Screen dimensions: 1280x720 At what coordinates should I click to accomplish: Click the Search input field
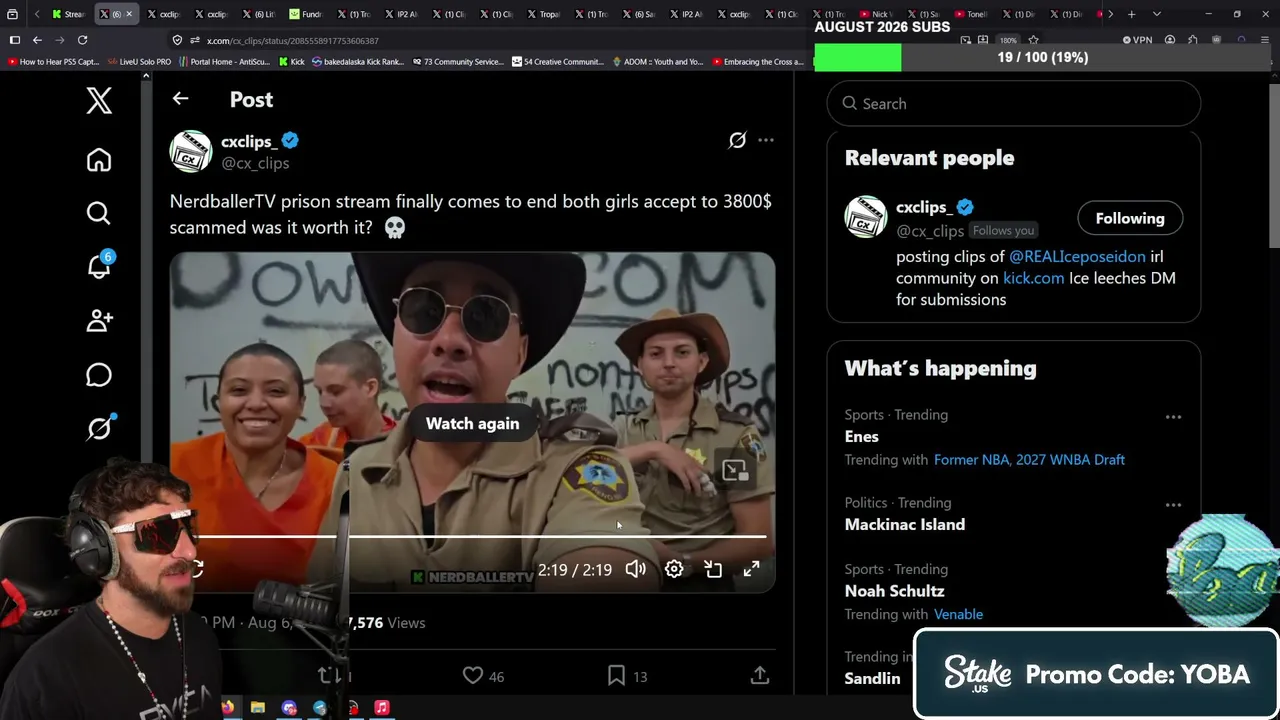(x=1013, y=103)
